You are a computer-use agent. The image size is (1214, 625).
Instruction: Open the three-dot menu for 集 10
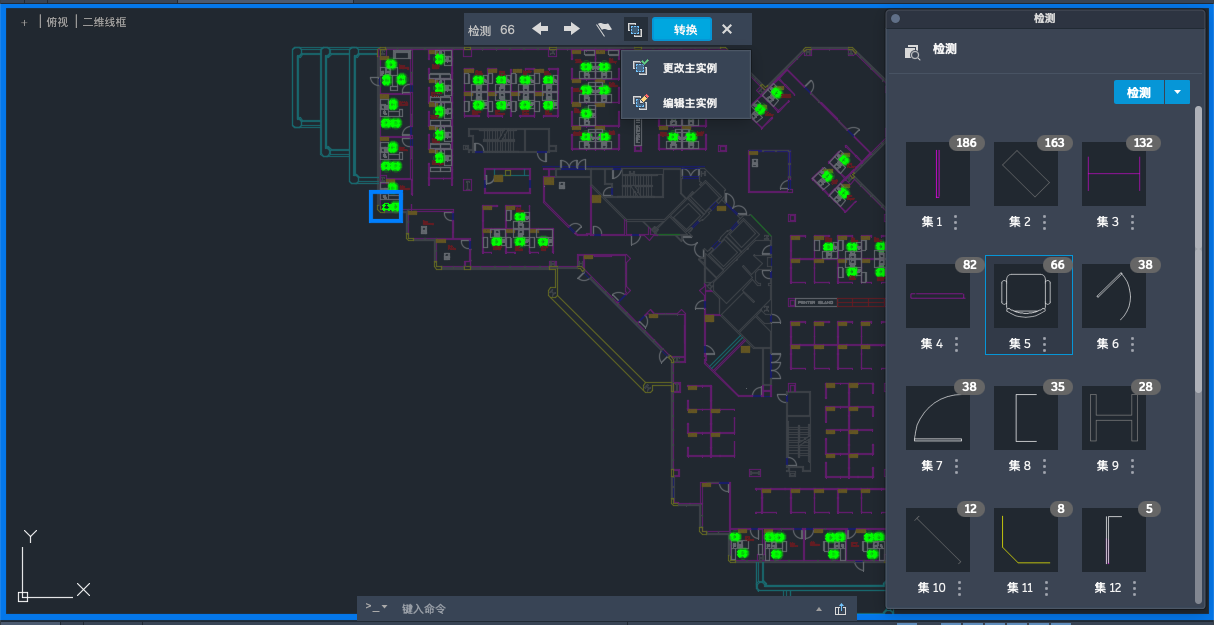[959, 588]
